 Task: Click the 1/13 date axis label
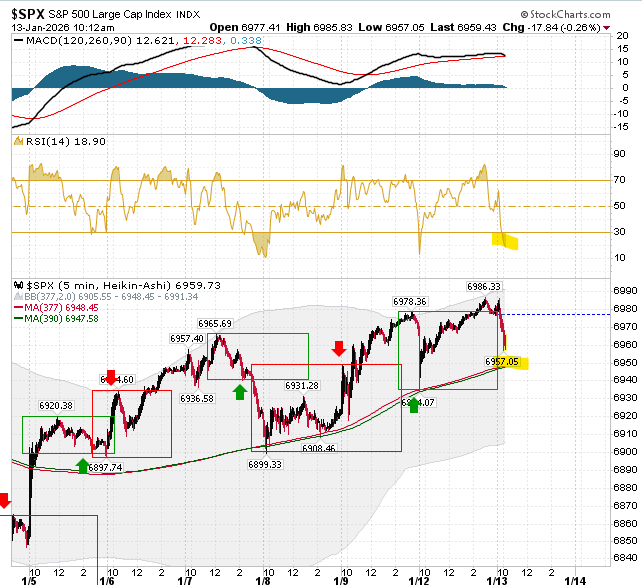click(497, 580)
